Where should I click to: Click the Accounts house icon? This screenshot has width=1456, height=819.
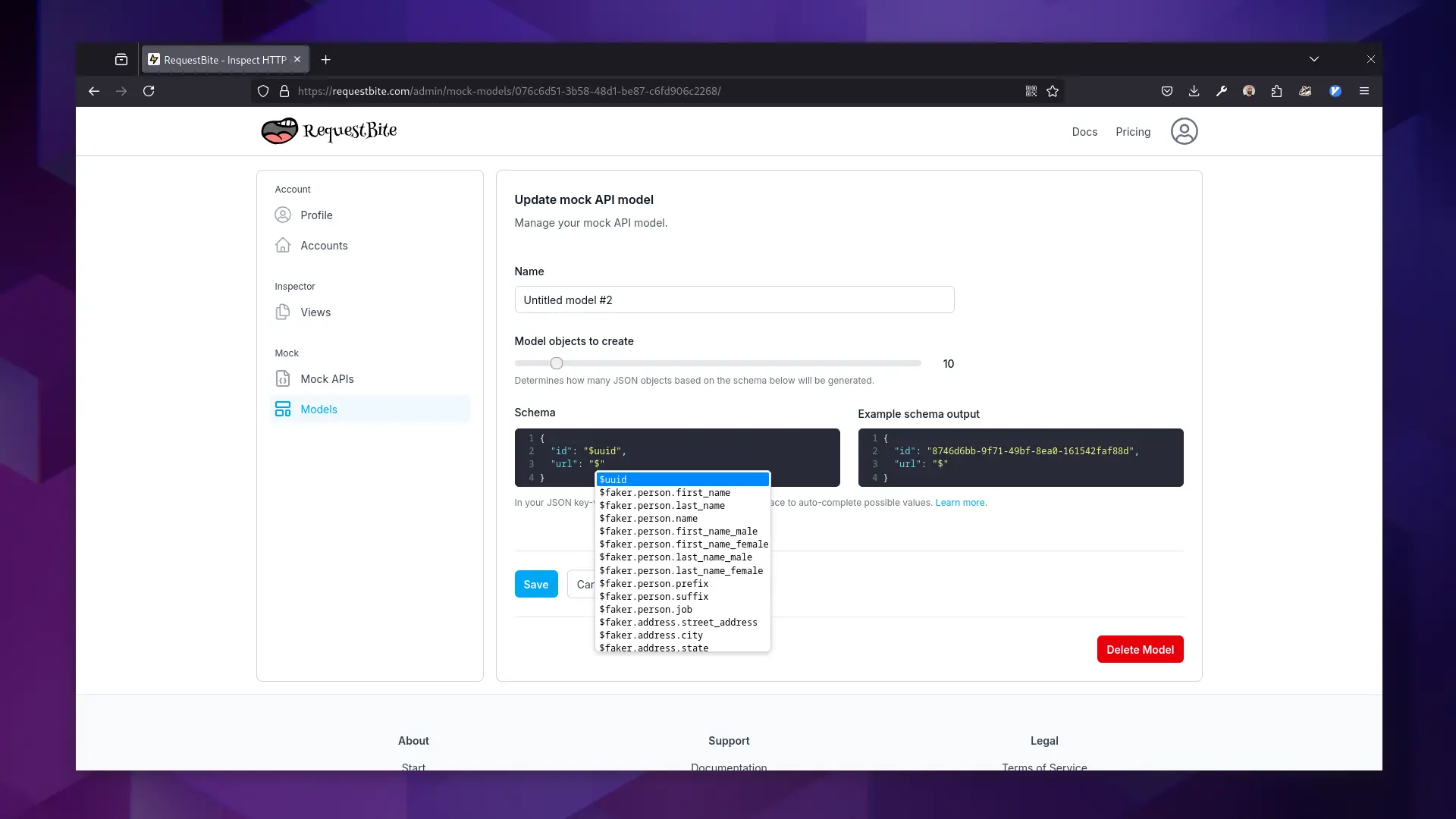pyautogui.click(x=283, y=245)
